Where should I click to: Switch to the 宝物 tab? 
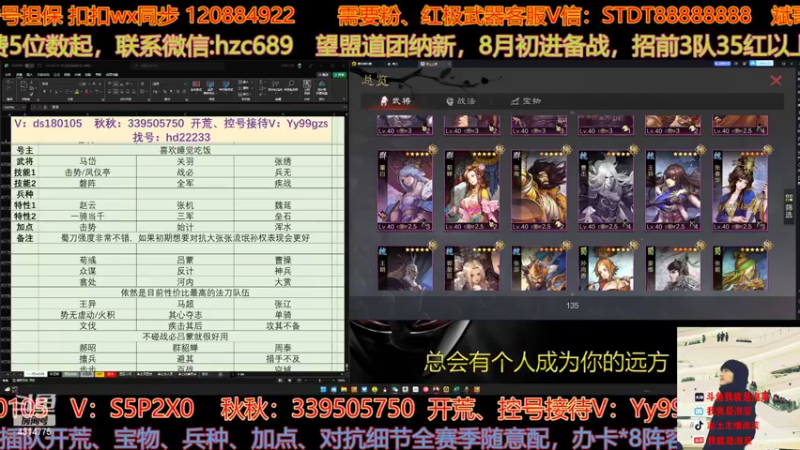point(526,101)
